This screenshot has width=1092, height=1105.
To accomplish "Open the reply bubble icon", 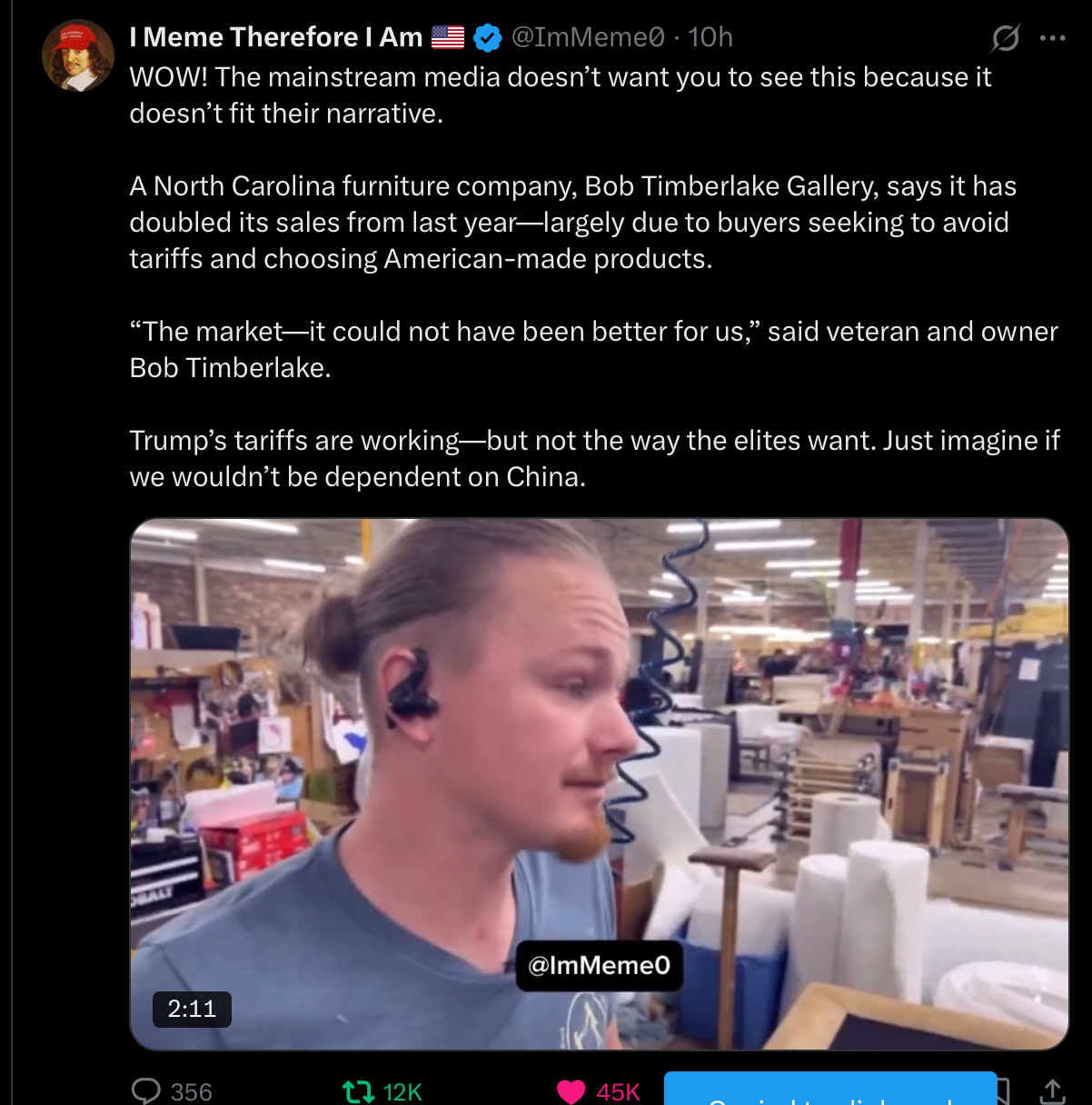I will coord(146,1090).
